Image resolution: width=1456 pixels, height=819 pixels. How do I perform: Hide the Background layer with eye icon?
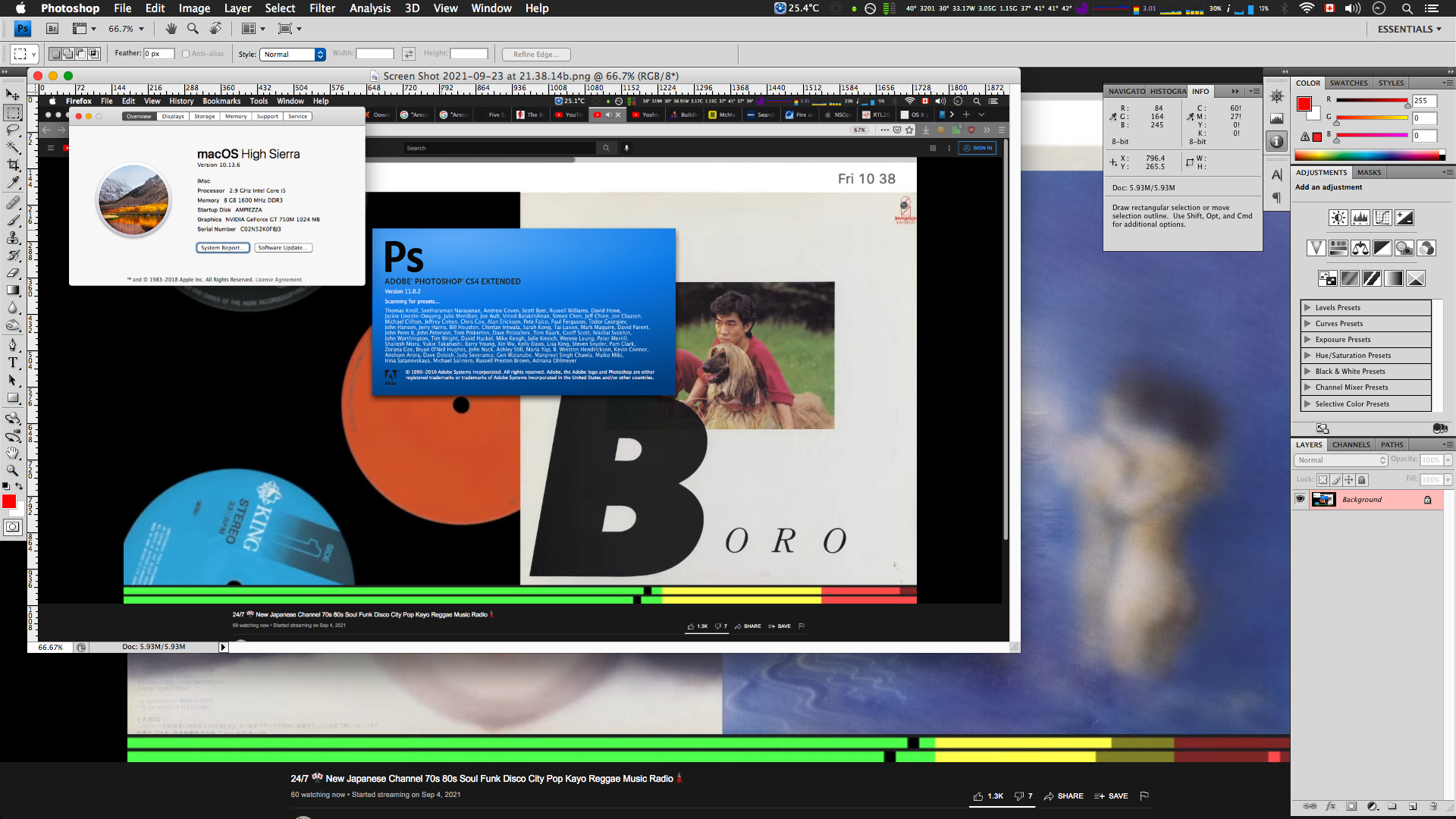pyautogui.click(x=1301, y=499)
